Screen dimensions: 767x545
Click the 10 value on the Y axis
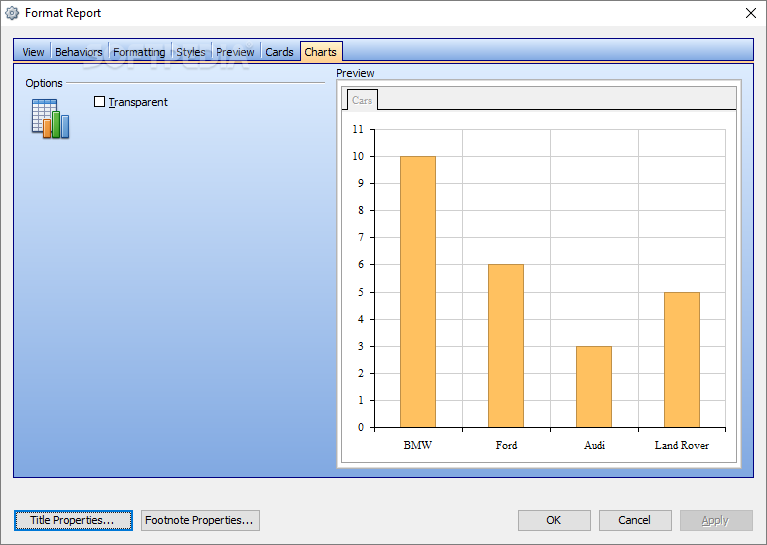[x=358, y=156]
